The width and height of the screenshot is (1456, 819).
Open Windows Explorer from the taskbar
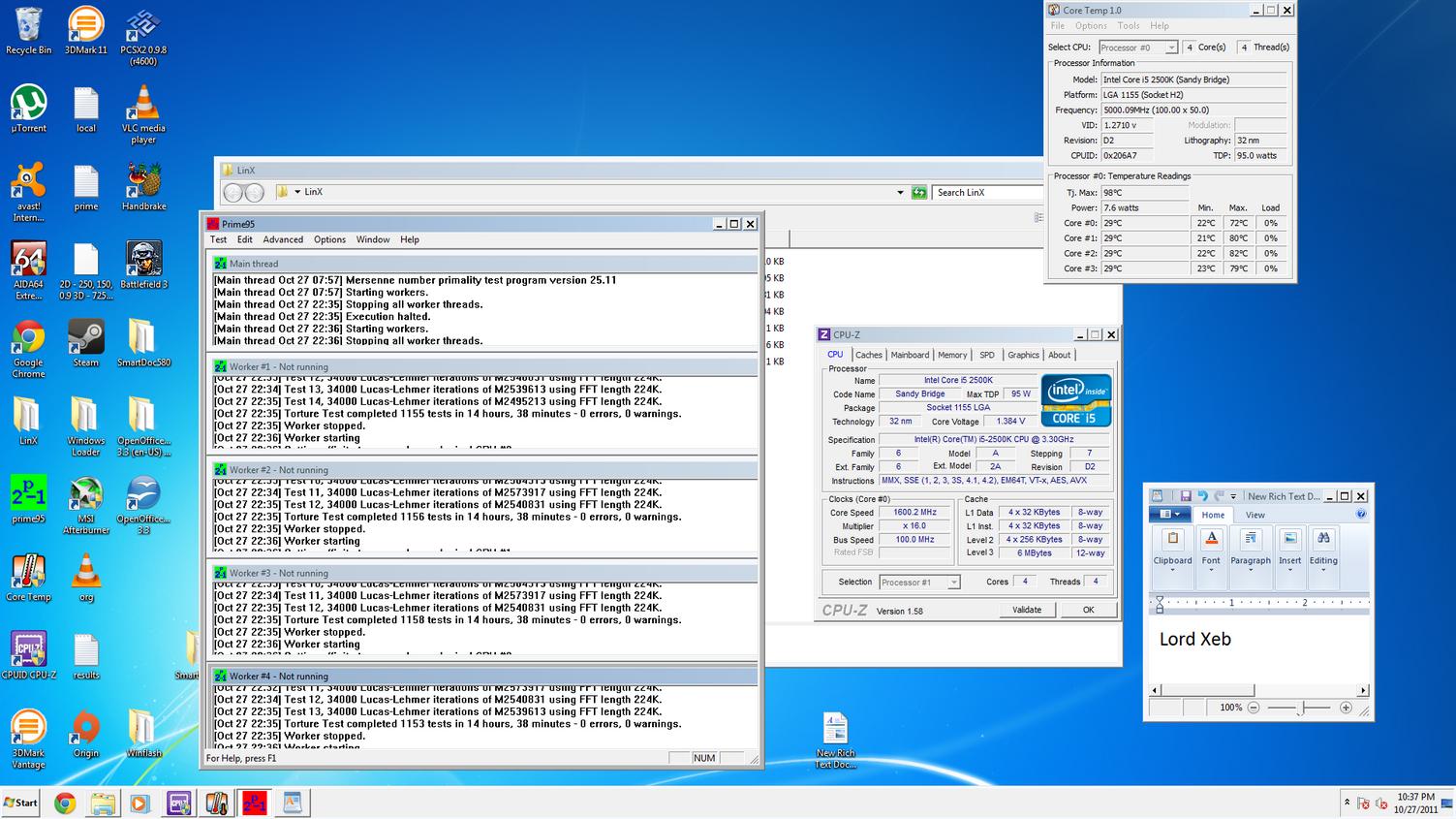[x=103, y=803]
